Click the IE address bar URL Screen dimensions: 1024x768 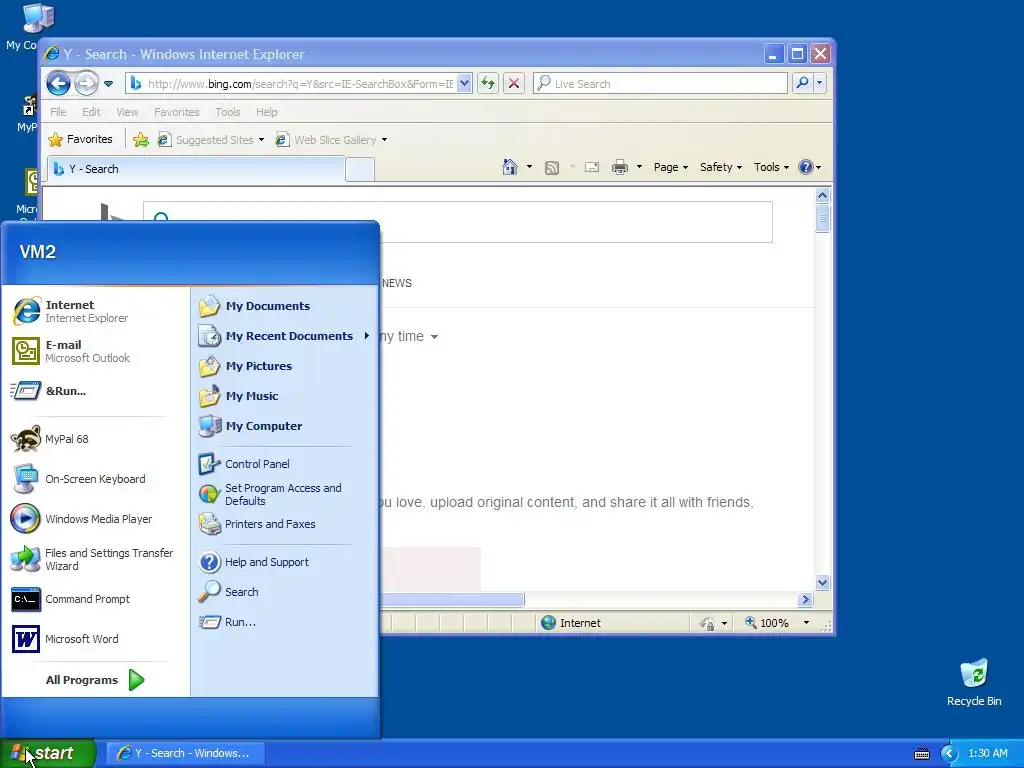[x=300, y=84]
